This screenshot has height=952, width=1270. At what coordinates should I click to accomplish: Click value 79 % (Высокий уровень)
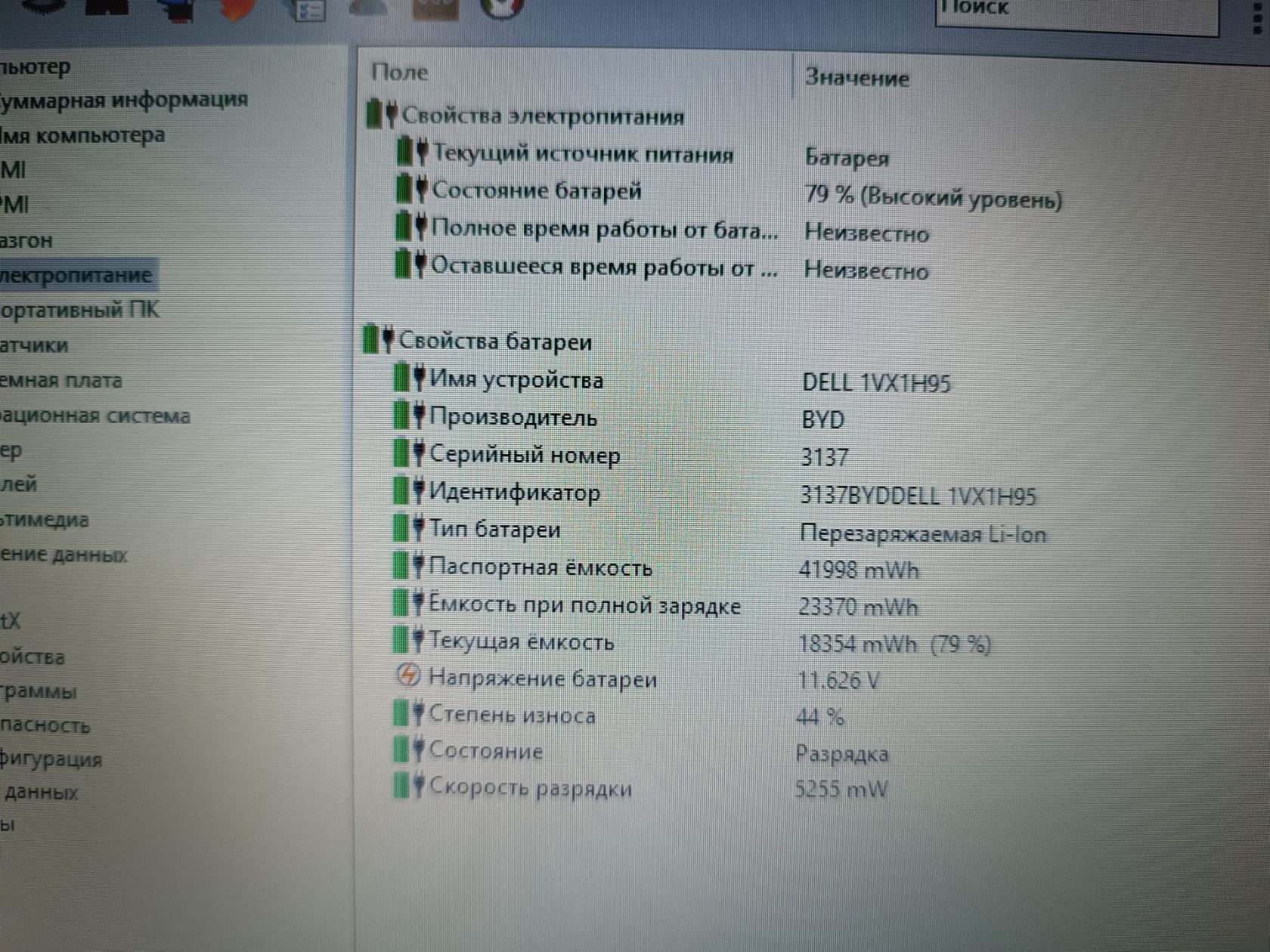934,196
